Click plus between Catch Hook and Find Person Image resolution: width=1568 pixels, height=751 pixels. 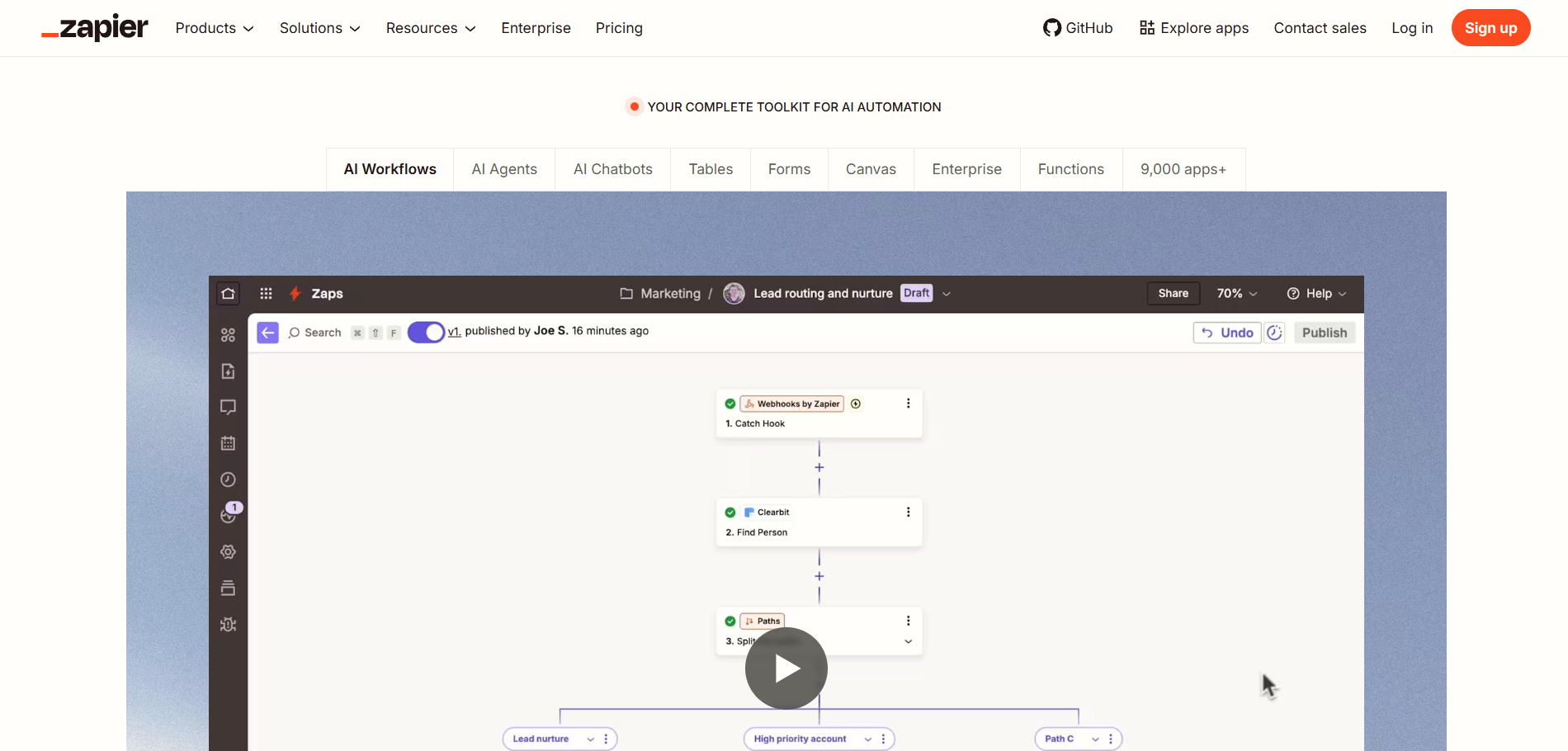[x=819, y=468]
